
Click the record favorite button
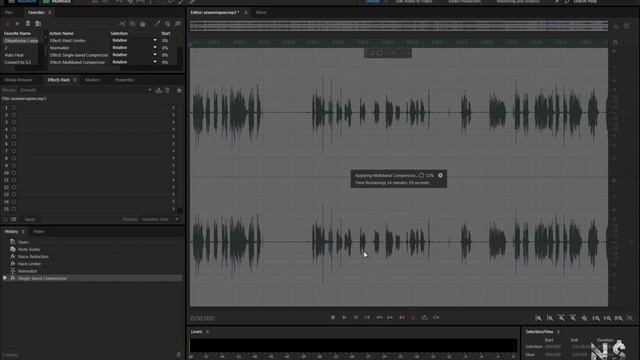7,24
